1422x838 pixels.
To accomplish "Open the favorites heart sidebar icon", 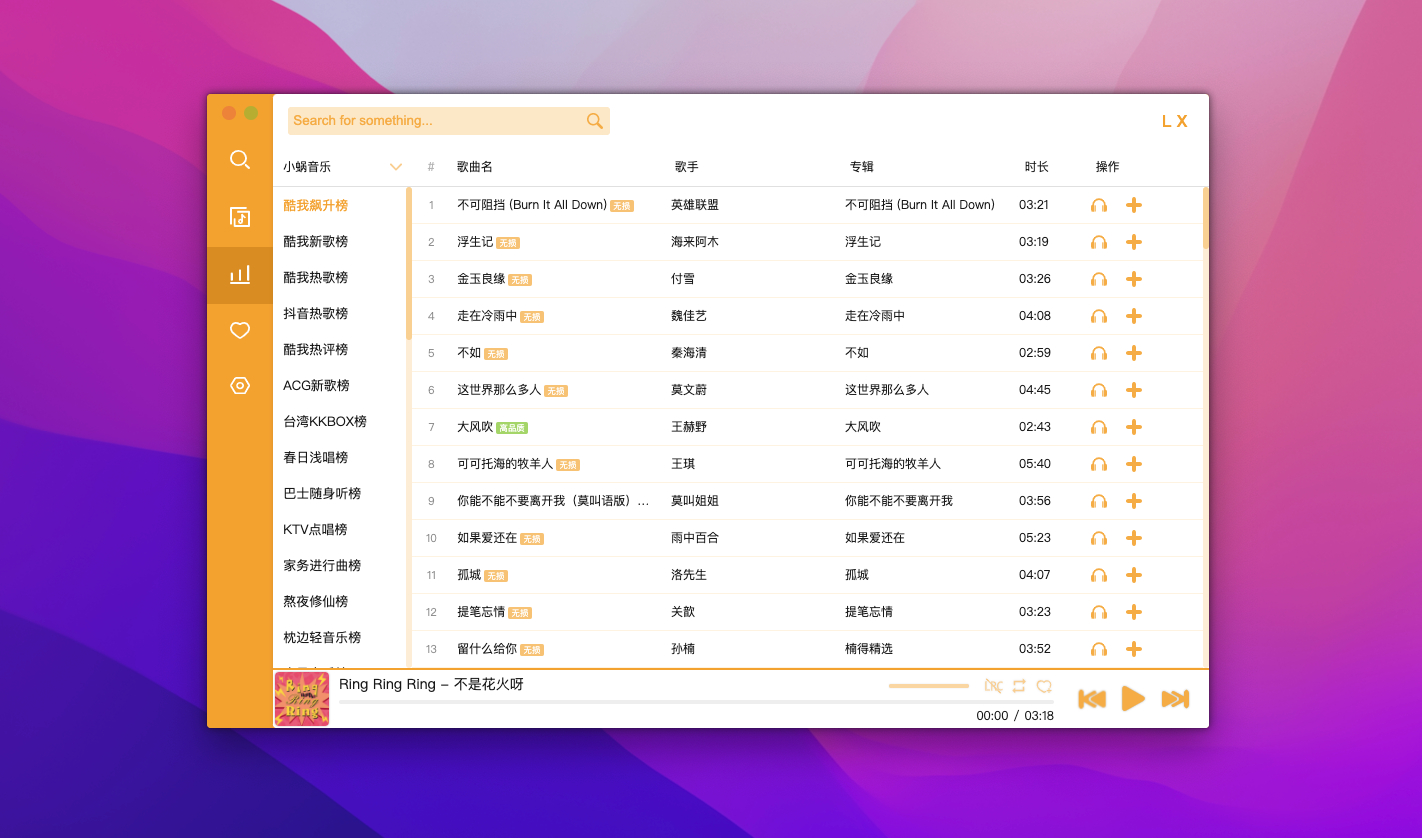I will click(x=240, y=330).
